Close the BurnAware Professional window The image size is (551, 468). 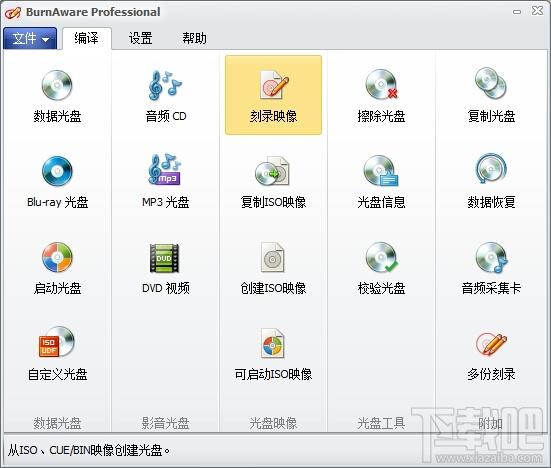coord(537,11)
